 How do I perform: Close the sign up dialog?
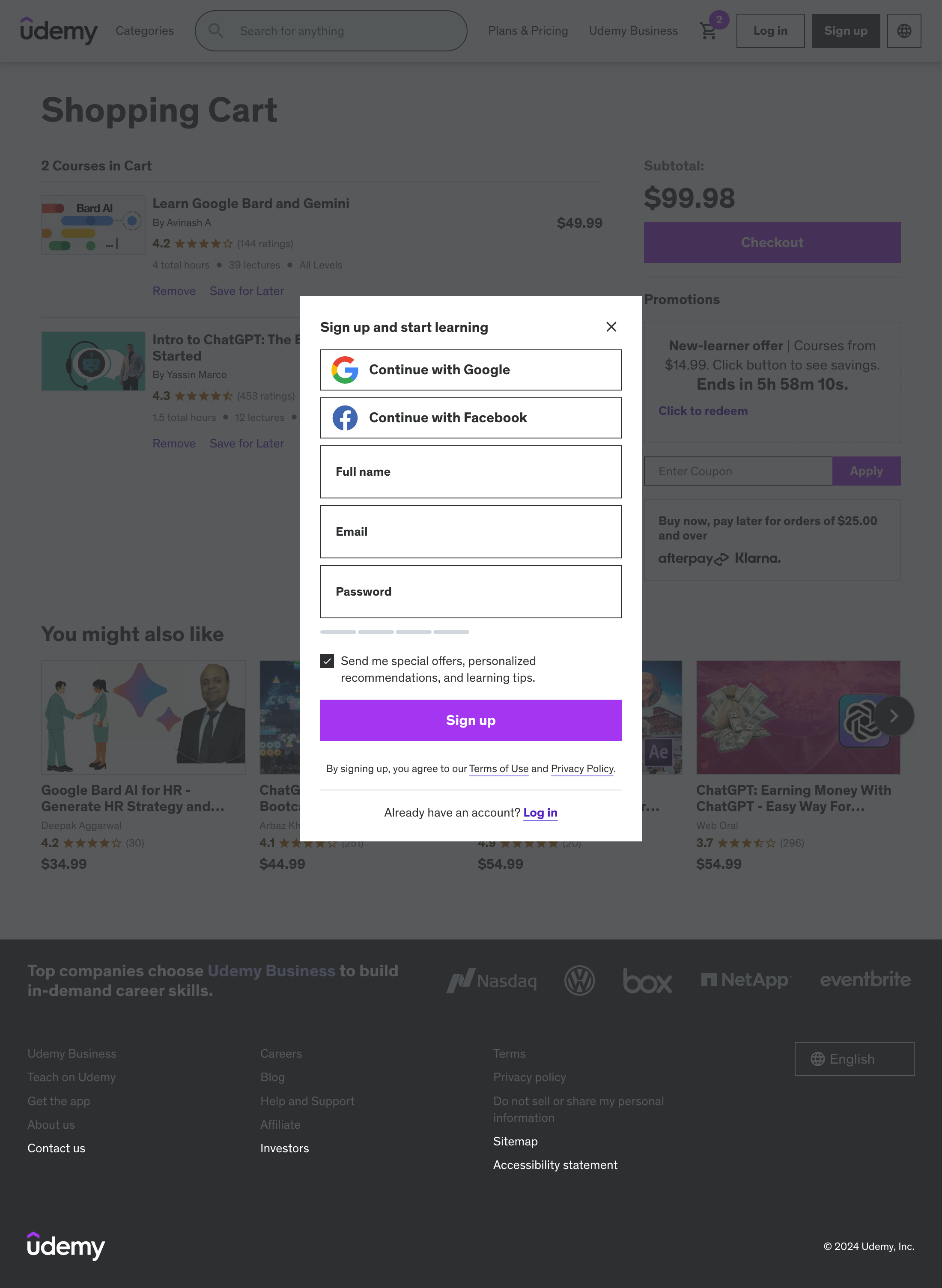click(x=611, y=327)
